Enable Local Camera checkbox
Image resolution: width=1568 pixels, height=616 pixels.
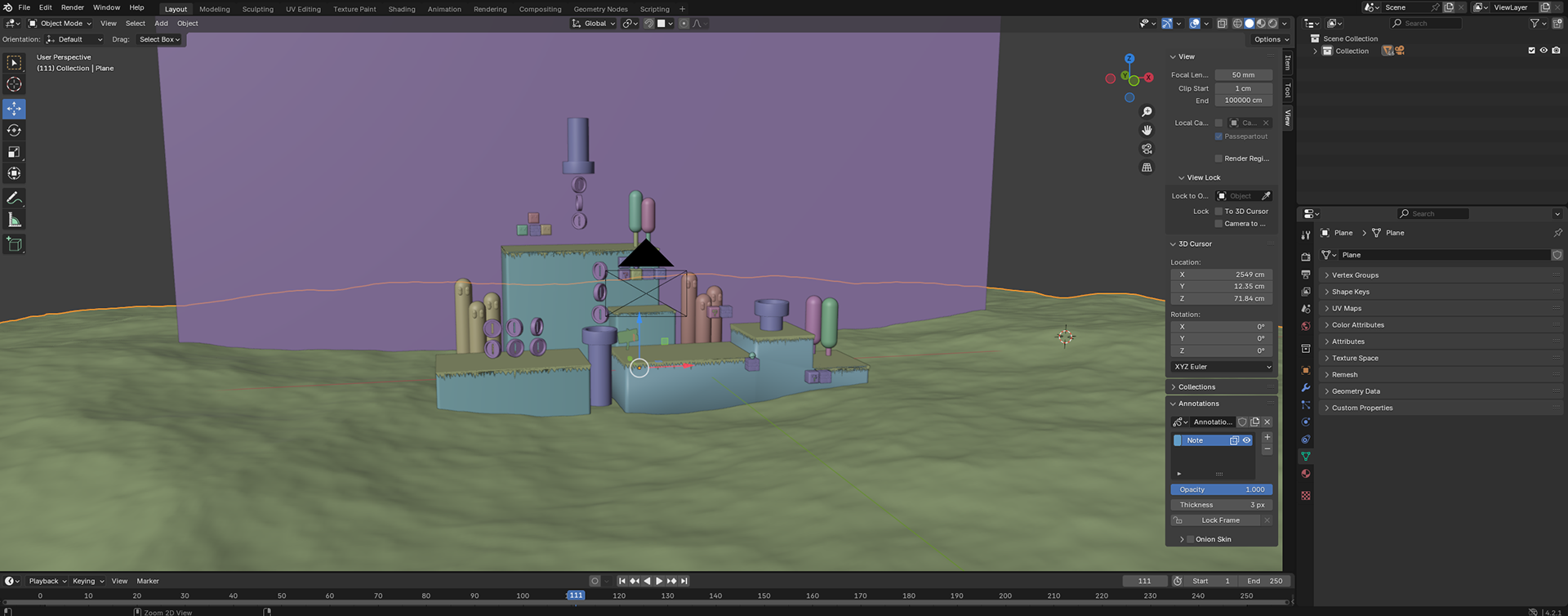(x=1218, y=123)
